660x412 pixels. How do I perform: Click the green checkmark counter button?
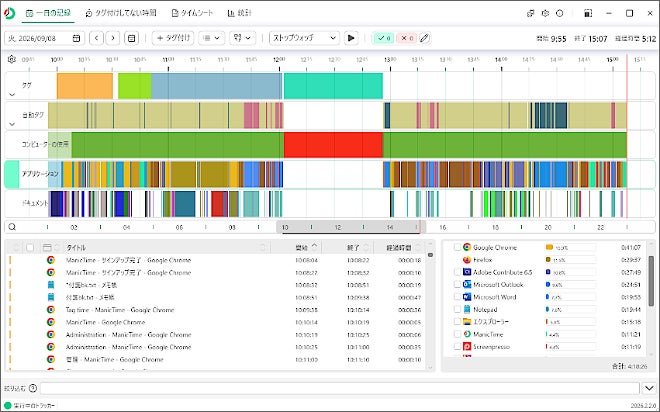(384, 38)
